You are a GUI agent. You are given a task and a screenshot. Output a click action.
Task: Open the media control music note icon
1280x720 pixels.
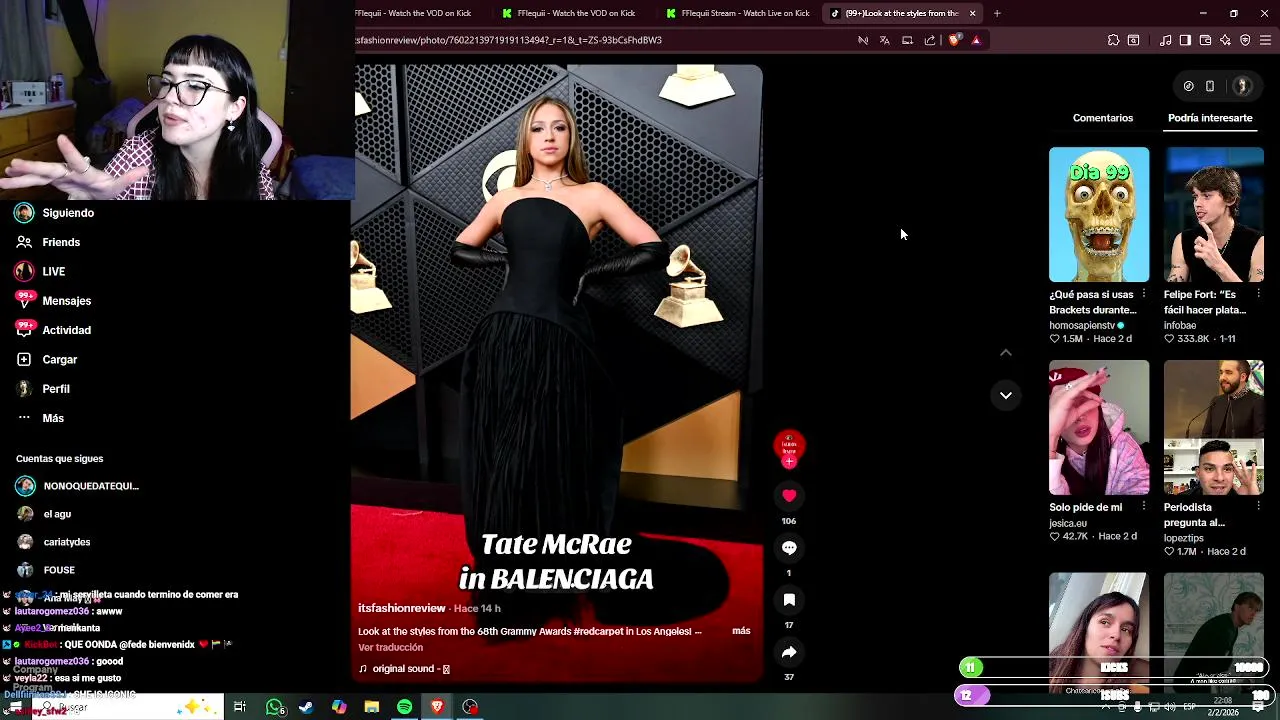point(1165,40)
